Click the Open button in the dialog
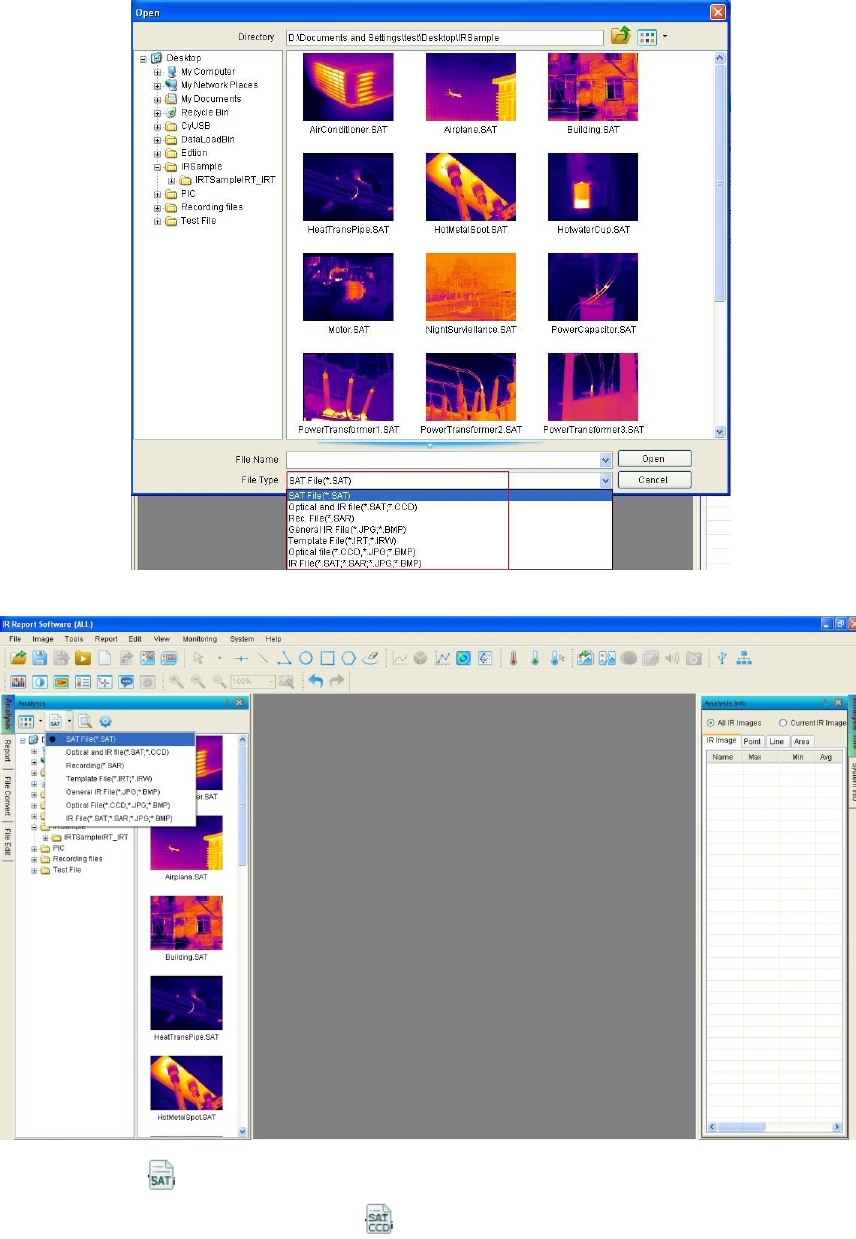Image resolution: width=856 pixels, height=1239 pixels. [x=654, y=459]
